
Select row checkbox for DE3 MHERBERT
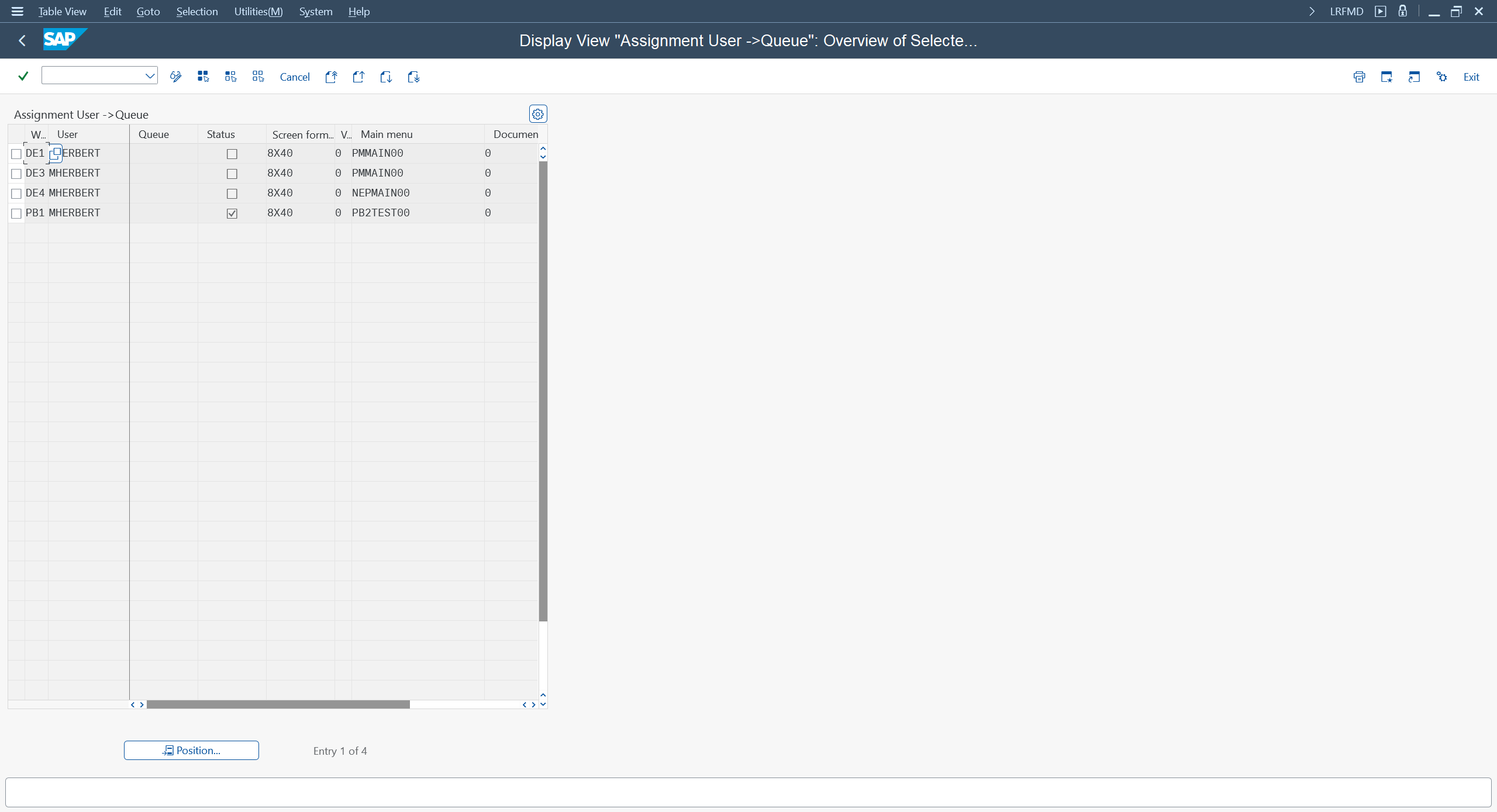click(x=16, y=174)
